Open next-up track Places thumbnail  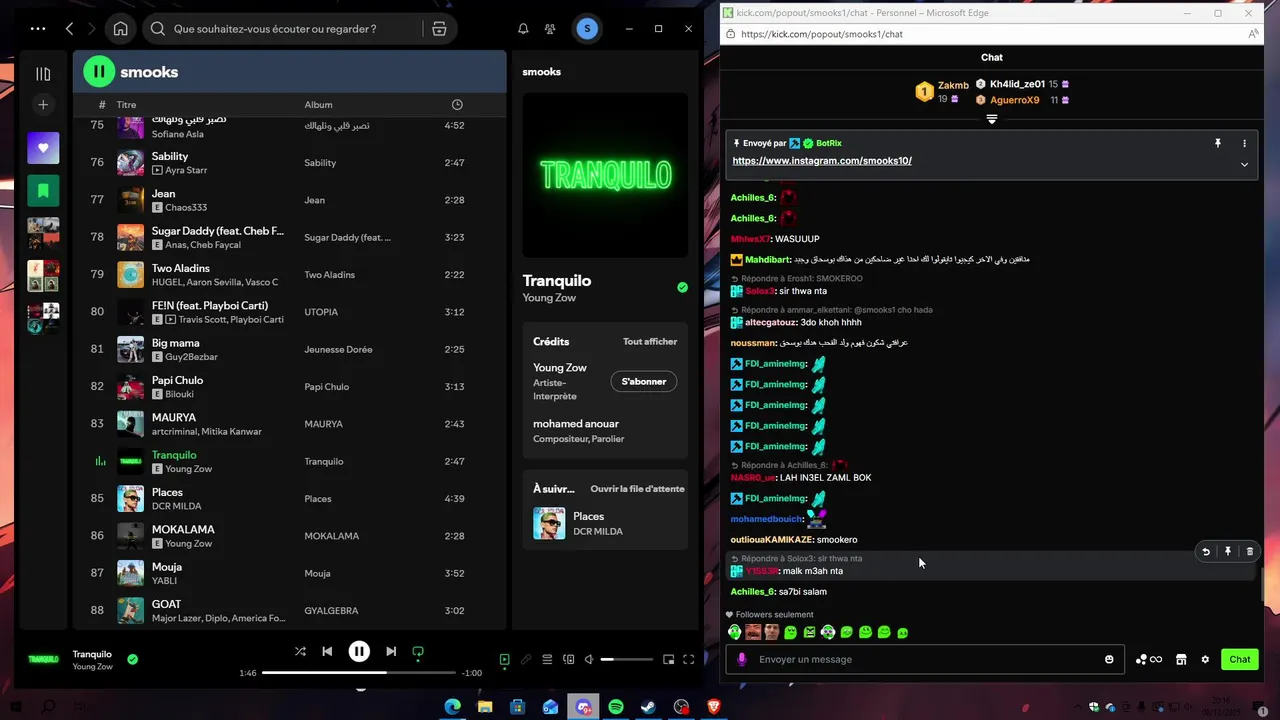click(x=549, y=523)
